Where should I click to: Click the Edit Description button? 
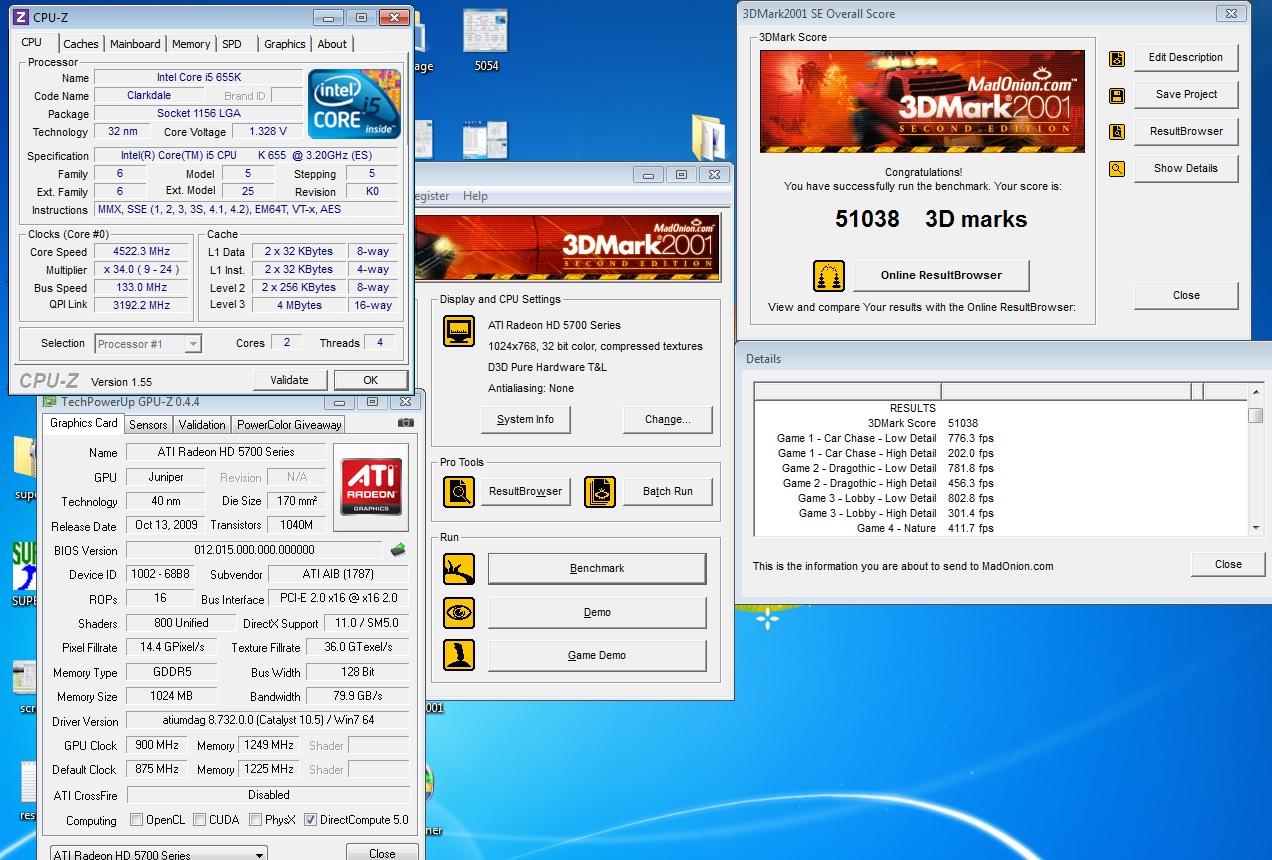tap(1186, 57)
